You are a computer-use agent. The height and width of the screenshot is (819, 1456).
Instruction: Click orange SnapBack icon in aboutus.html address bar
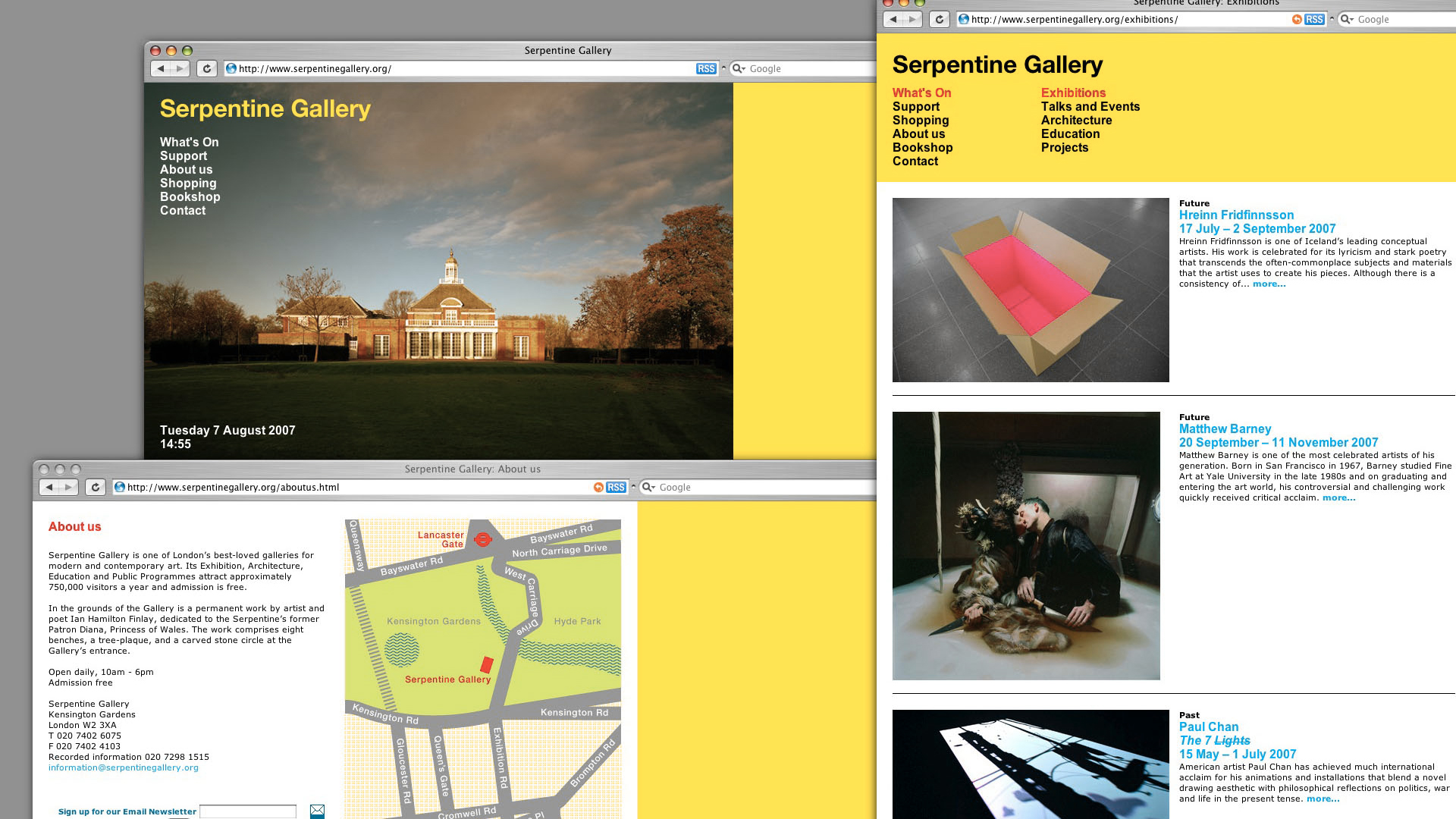click(598, 488)
